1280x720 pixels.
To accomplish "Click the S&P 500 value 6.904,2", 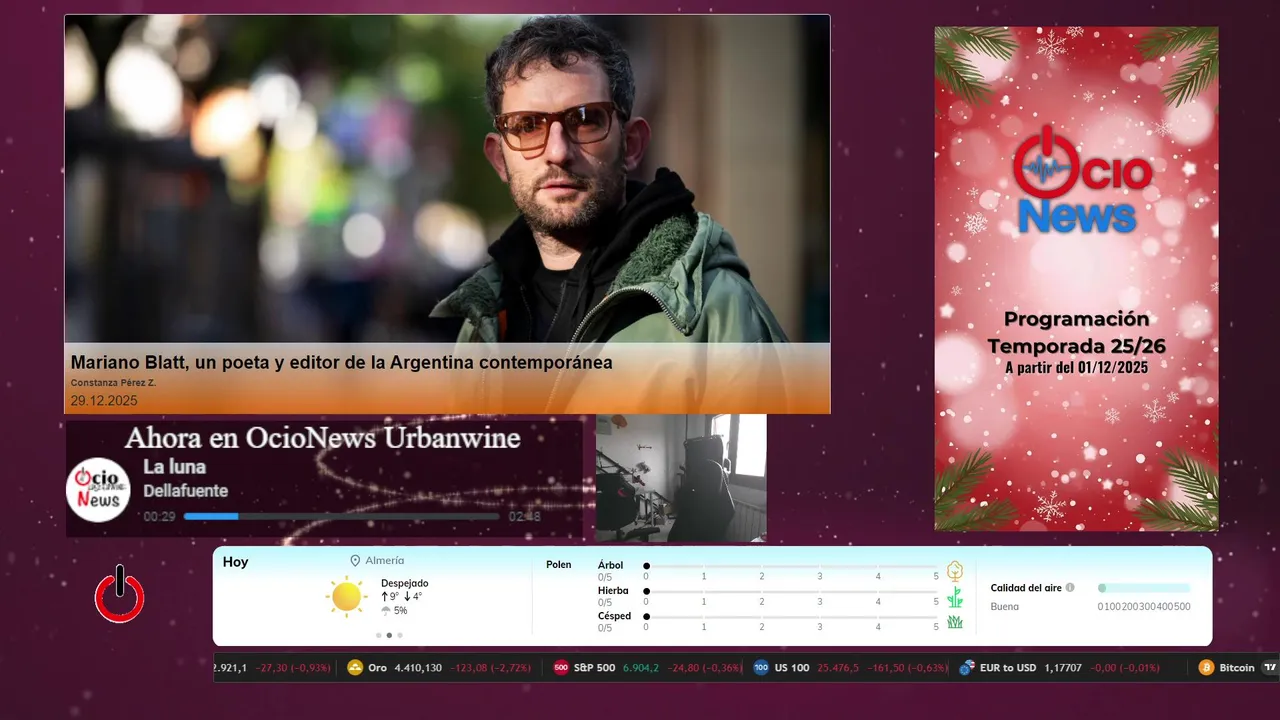I will pos(641,668).
